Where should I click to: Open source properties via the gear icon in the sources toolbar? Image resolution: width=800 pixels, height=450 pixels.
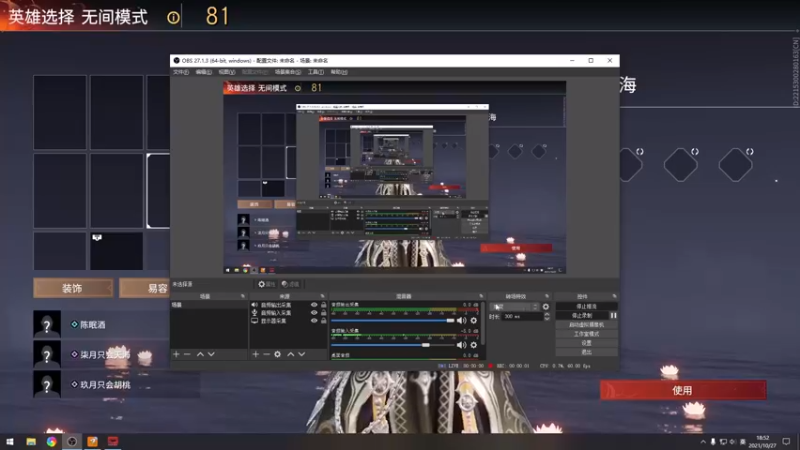[278, 354]
